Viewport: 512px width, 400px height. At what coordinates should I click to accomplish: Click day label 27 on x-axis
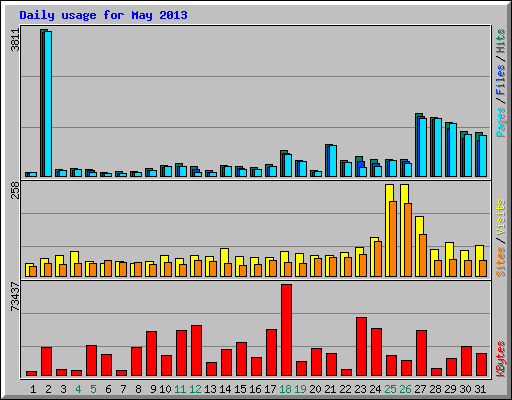point(420,389)
